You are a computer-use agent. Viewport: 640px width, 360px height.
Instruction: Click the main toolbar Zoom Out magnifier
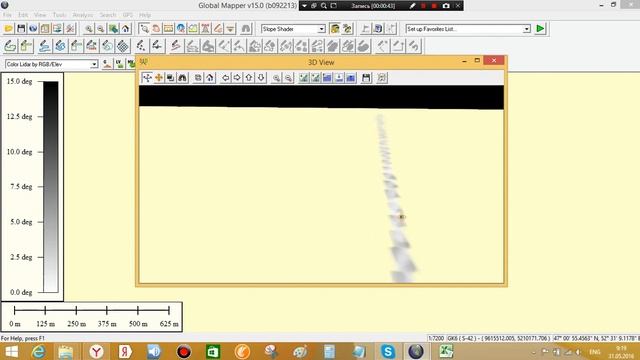(100, 29)
